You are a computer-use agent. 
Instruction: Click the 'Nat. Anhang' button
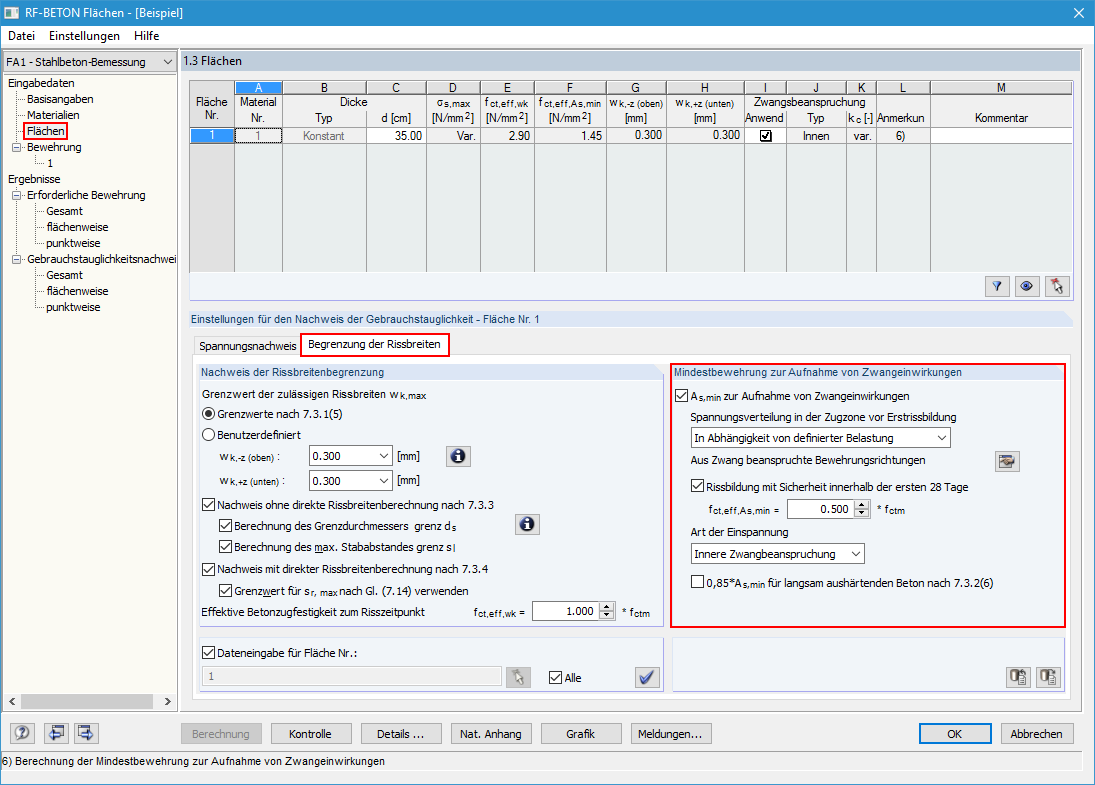point(491,733)
